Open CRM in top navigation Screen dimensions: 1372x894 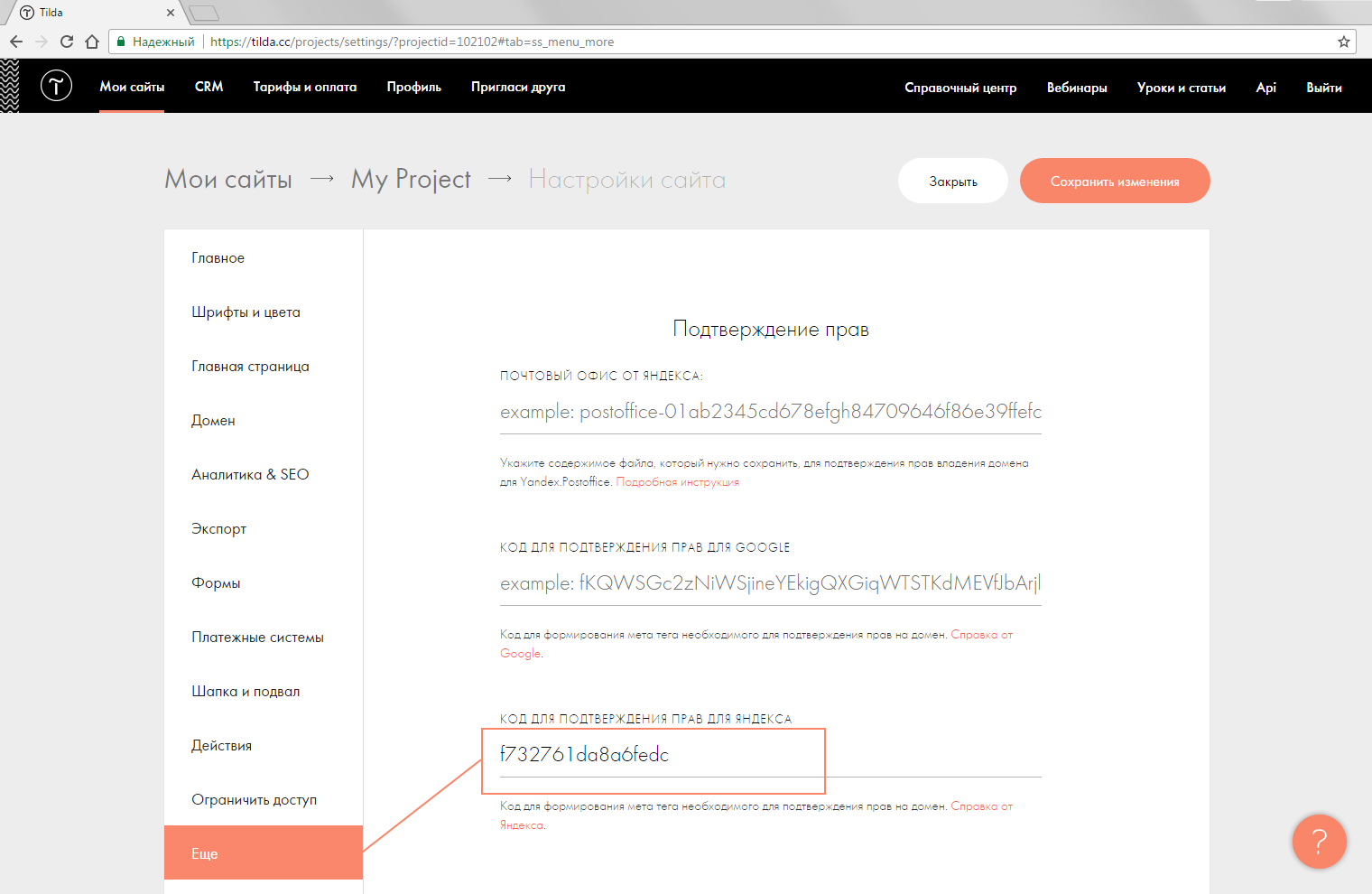click(209, 87)
